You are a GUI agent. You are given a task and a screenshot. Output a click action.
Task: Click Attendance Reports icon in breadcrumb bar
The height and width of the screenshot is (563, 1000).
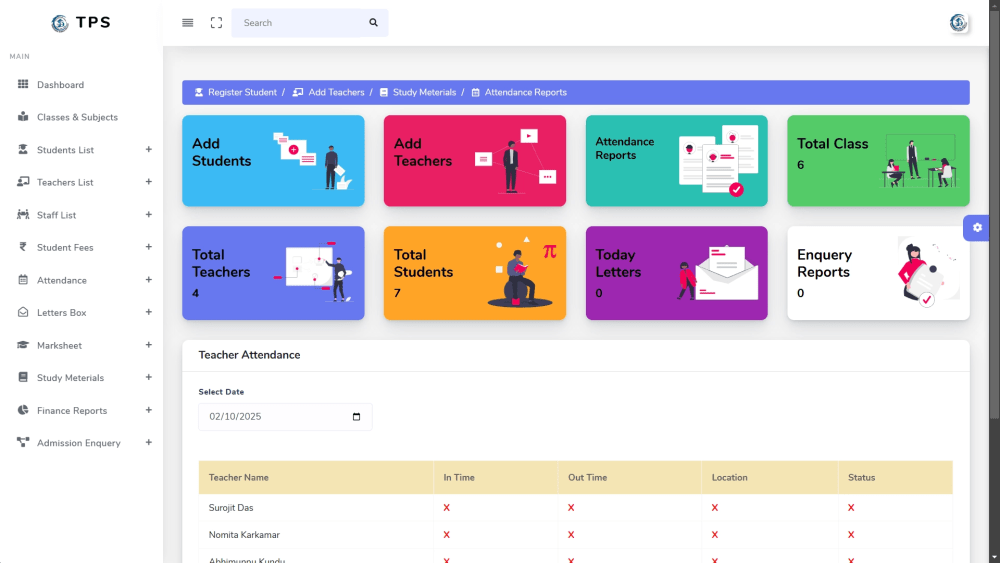[x=475, y=92]
